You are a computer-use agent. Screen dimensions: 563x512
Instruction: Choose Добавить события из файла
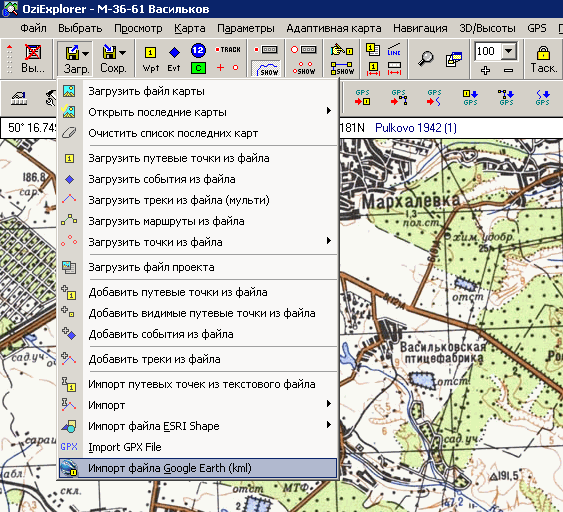pos(198,334)
